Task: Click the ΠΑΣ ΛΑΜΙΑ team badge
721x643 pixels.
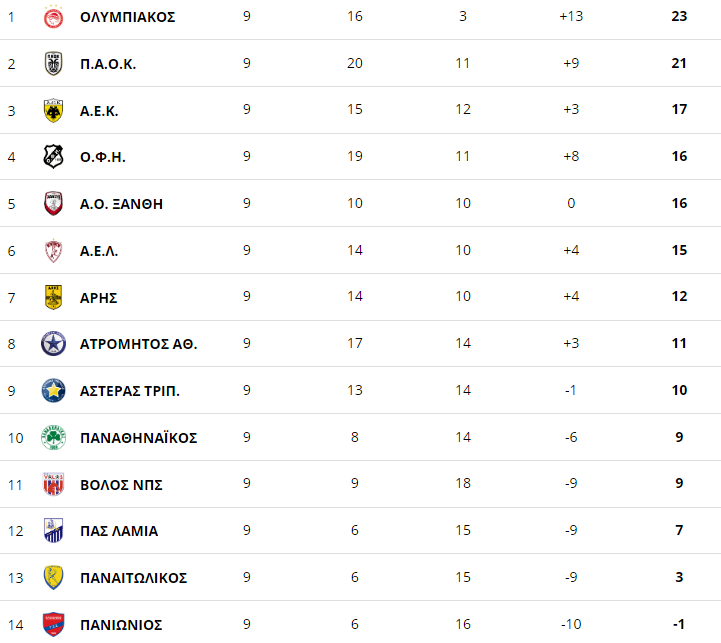Action: [53, 531]
